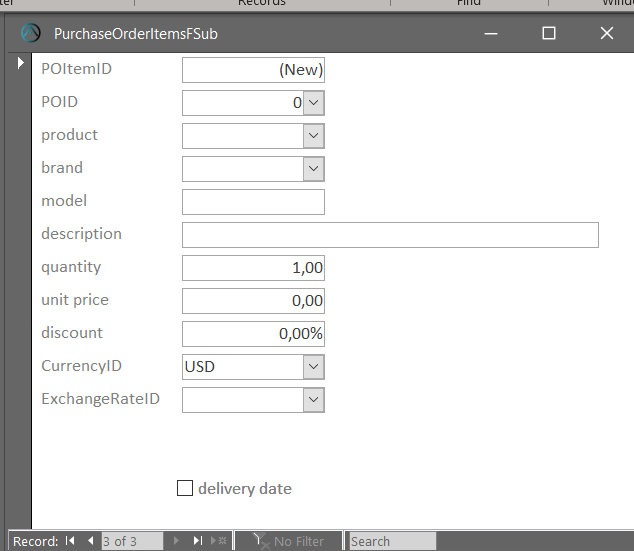The width and height of the screenshot is (634, 551).
Task: Click the PurchaseOrderItemsFSub window title
Action: coord(136,34)
